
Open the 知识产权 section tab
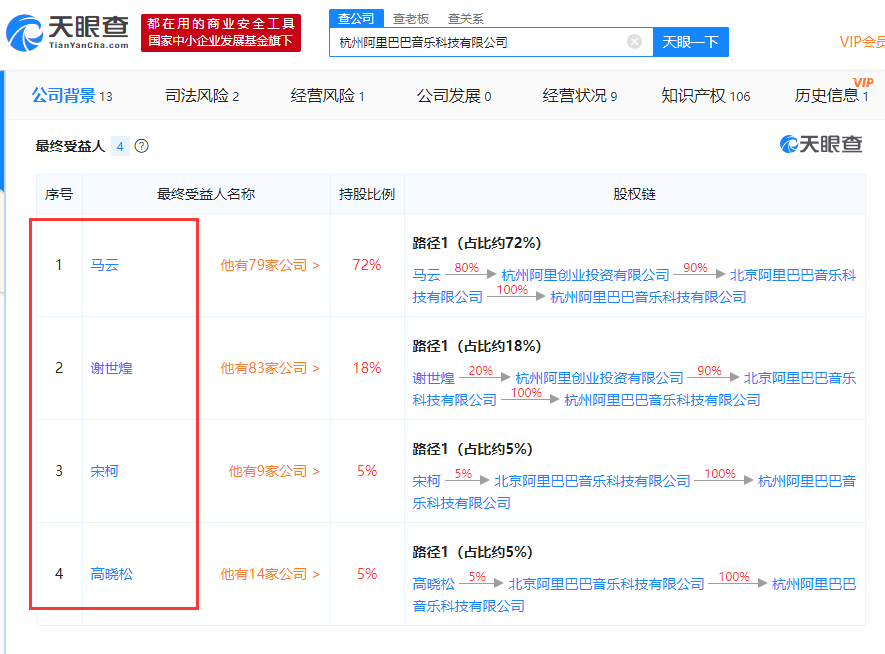[x=706, y=95]
